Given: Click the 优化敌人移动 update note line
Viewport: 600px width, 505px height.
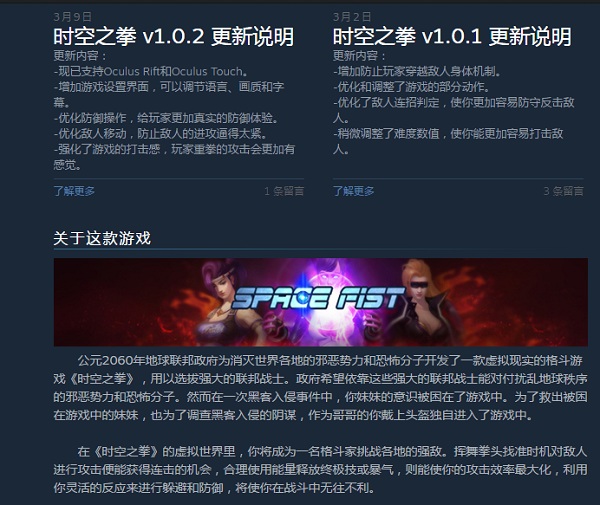Looking at the screenshot, I should pyautogui.click(x=160, y=134).
